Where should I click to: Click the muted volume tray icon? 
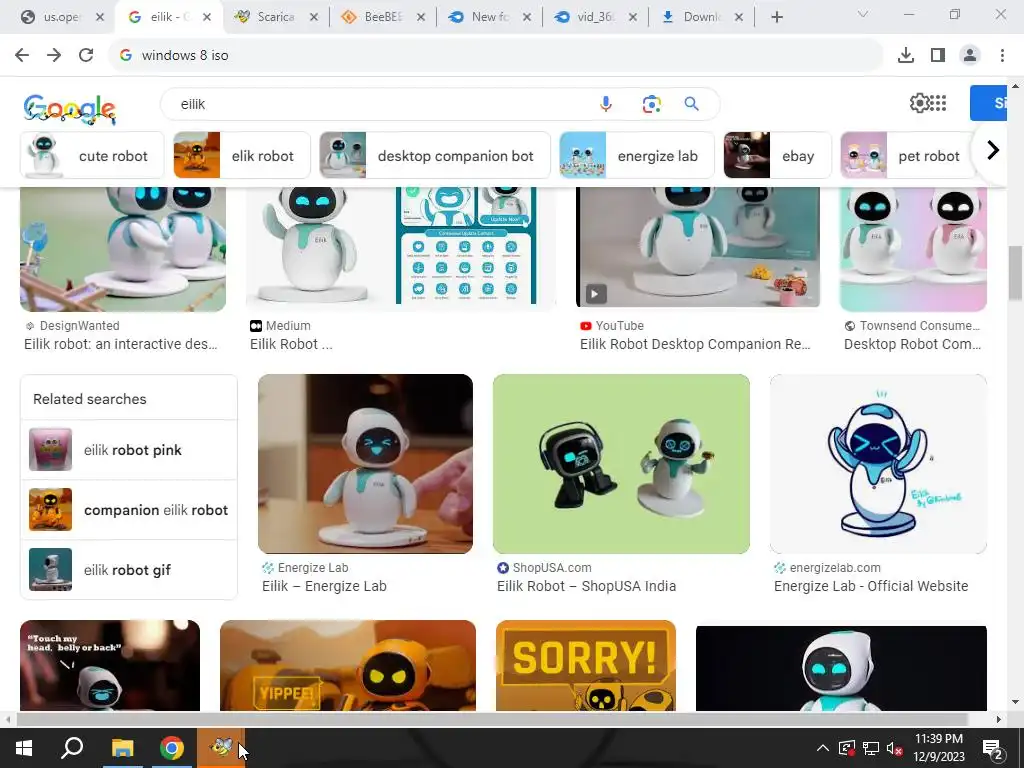click(x=895, y=748)
